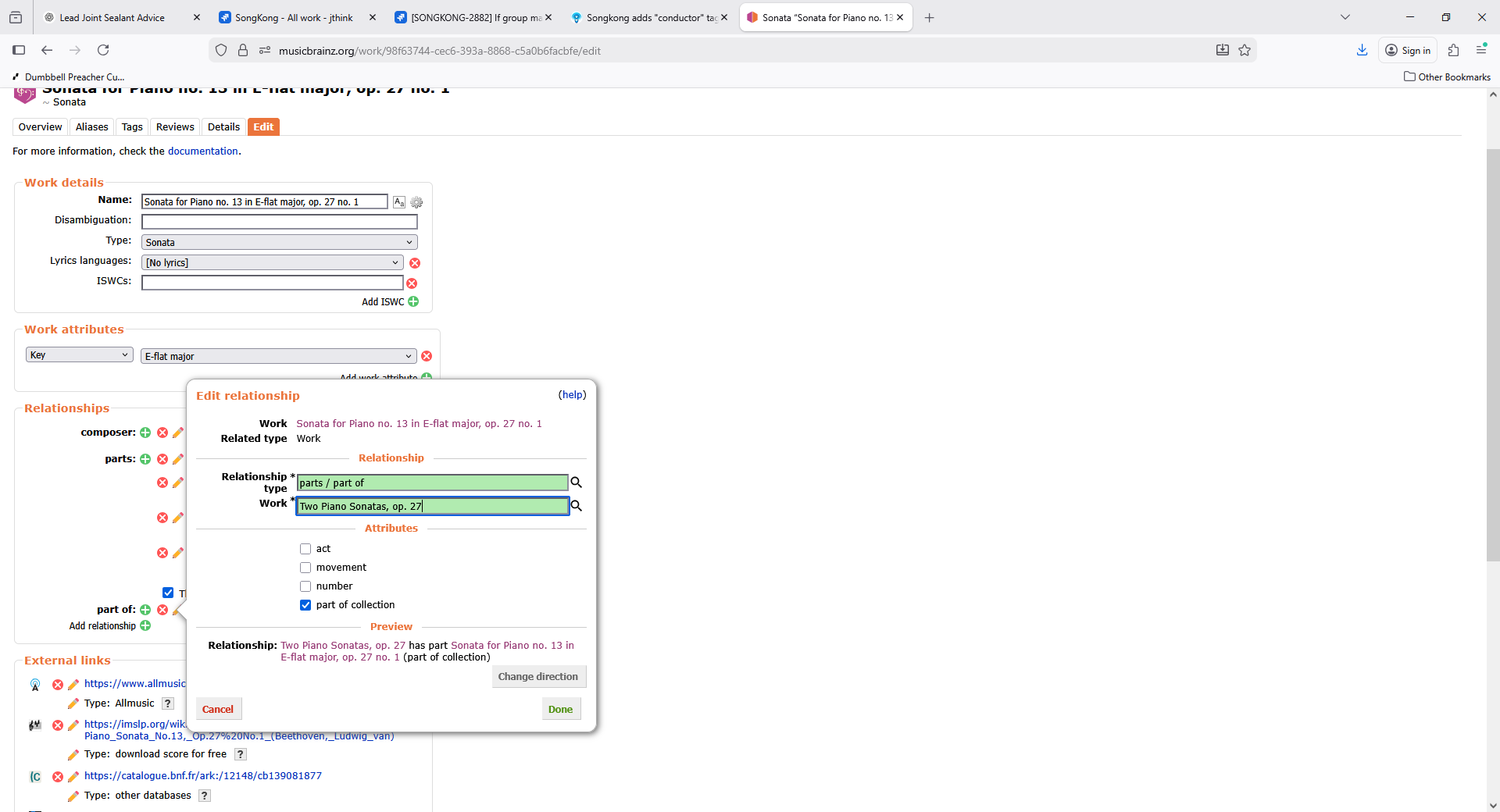Viewport: 1500px width, 812px height.
Task: Open the Lyrics languages dropdown
Action: (x=272, y=263)
